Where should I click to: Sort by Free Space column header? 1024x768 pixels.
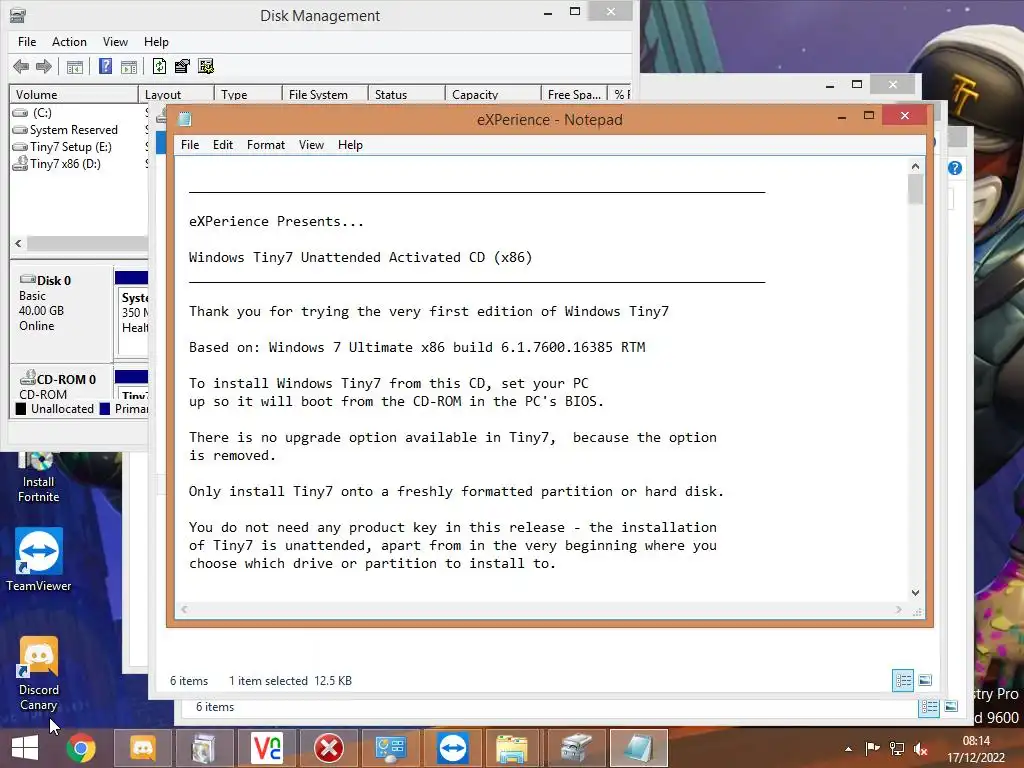tap(574, 95)
